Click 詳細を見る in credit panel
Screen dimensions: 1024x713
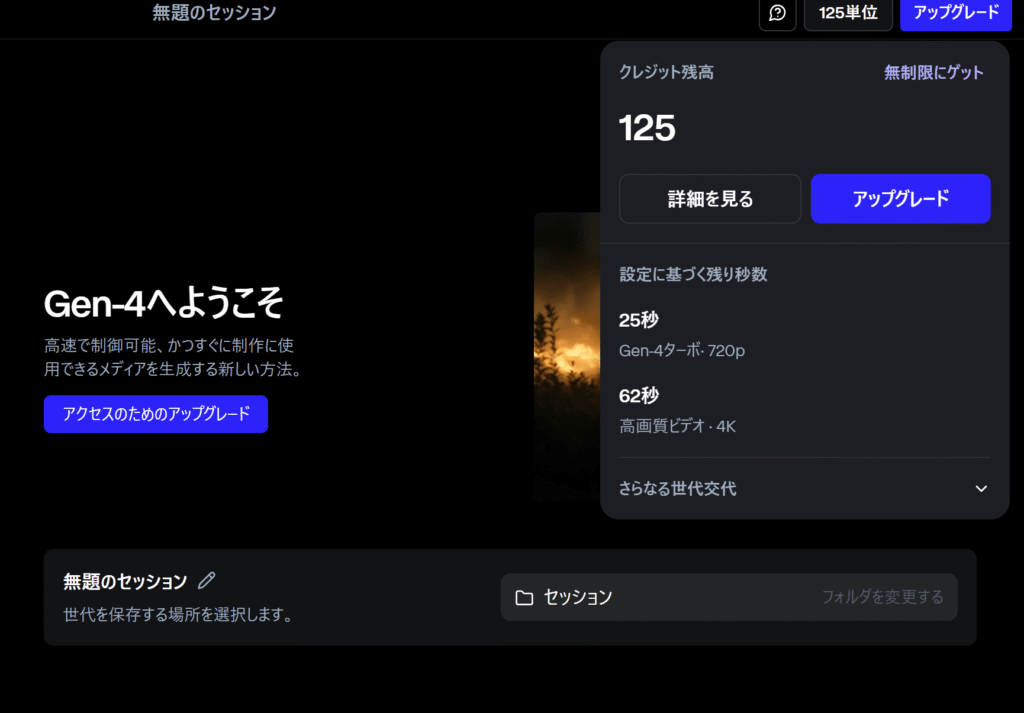[x=710, y=198]
